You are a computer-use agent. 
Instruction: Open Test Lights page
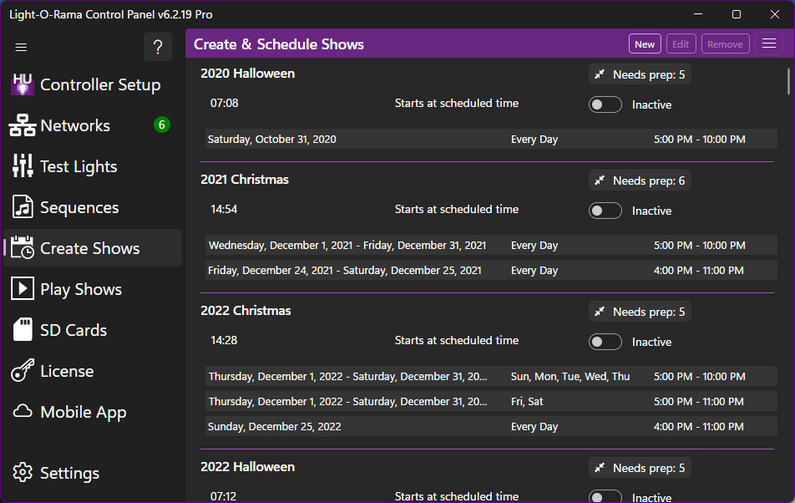[x=79, y=167]
